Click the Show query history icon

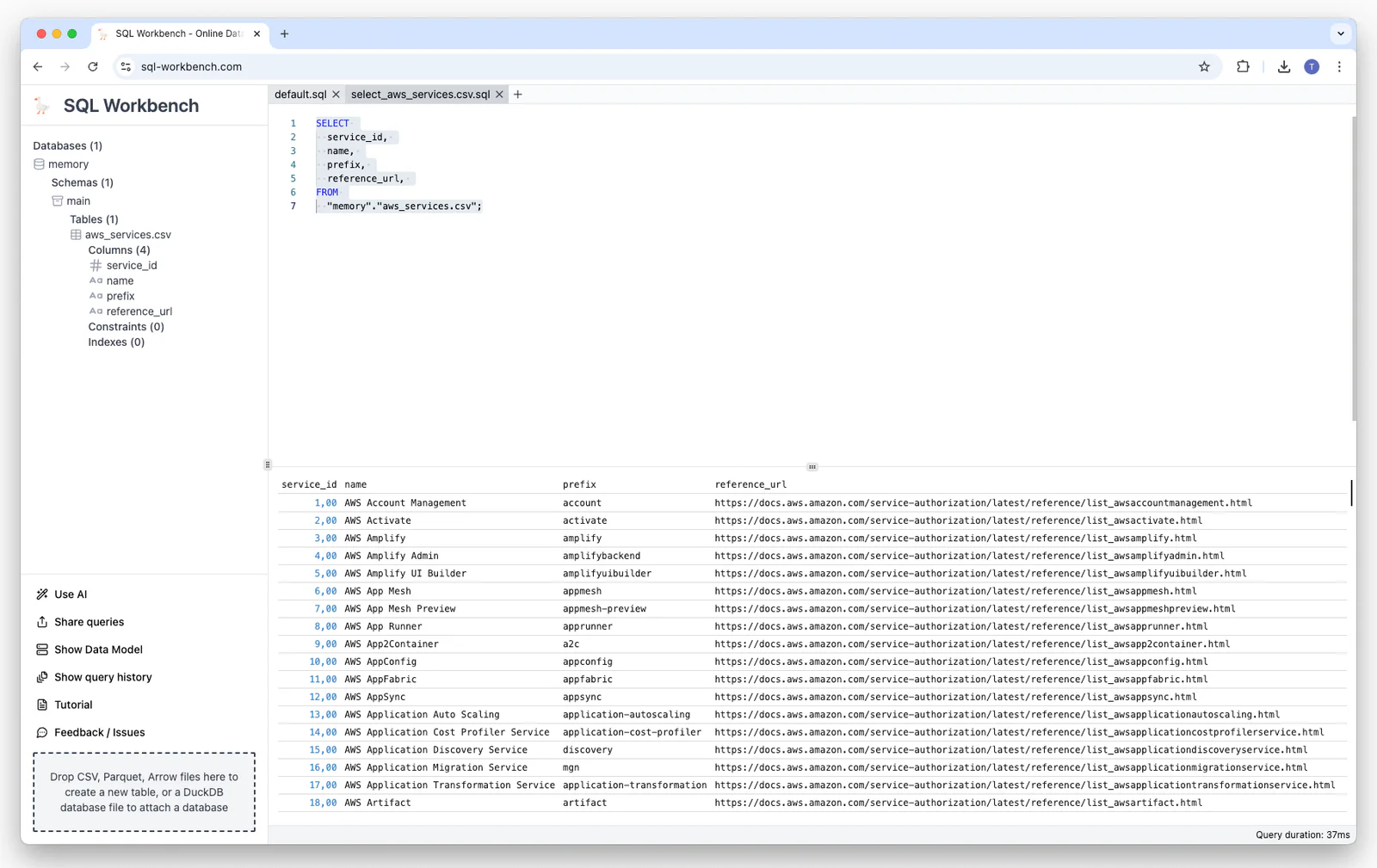click(42, 677)
